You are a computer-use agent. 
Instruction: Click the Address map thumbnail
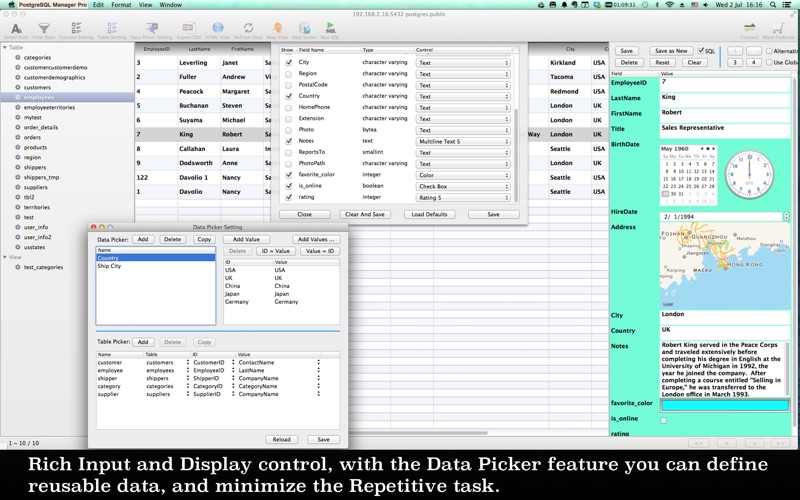point(724,267)
